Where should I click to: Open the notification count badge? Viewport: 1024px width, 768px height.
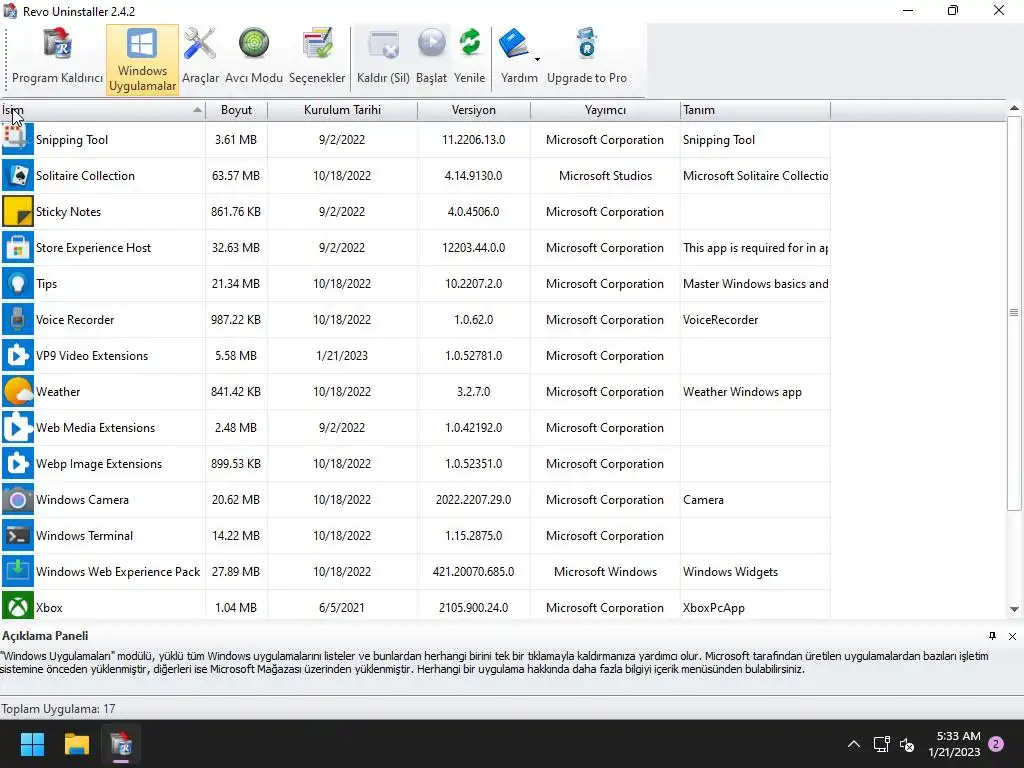tap(996, 743)
